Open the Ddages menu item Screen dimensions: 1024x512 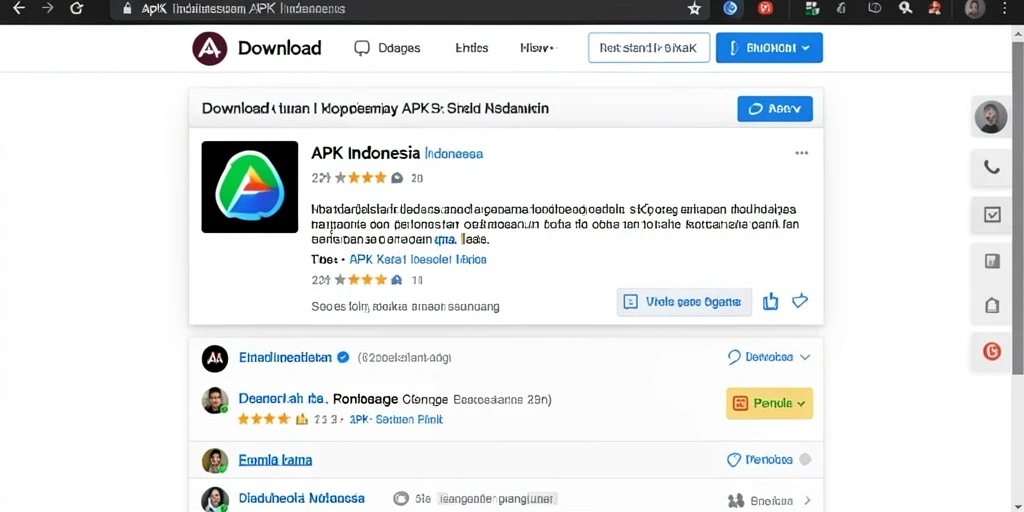click(x=399, y=48)
